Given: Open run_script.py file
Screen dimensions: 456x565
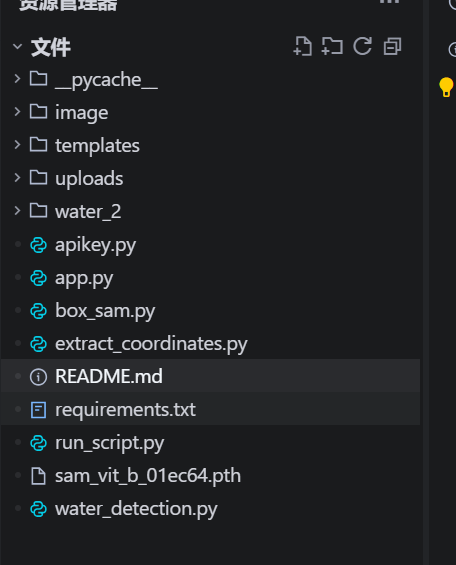Looking at the screenshot, I should [x=210, y=443].
